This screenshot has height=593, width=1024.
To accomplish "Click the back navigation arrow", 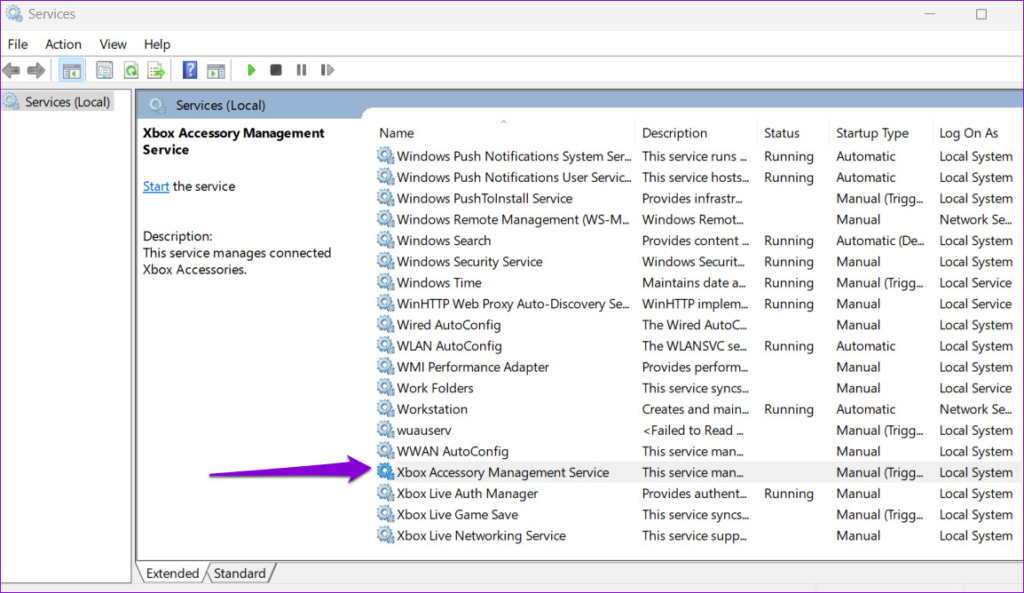I will 12,70.
